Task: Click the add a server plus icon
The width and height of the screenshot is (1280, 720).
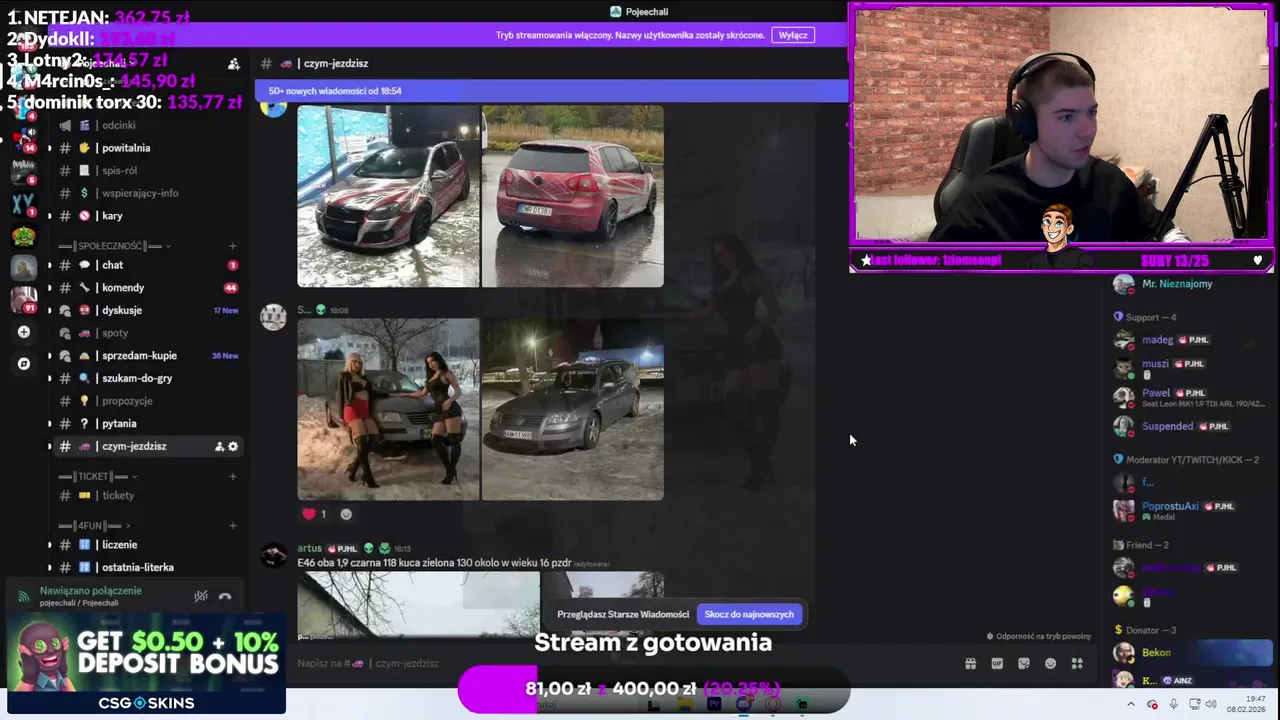Action: [24, 332]
